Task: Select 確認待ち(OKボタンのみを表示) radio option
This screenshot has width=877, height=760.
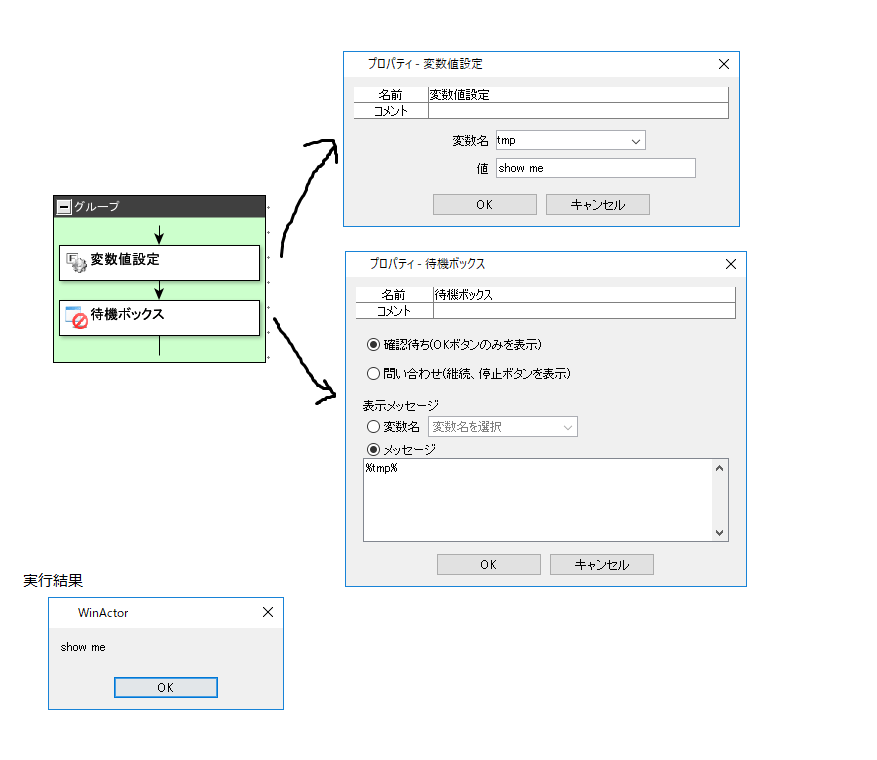Action: (x=373, y=344)
